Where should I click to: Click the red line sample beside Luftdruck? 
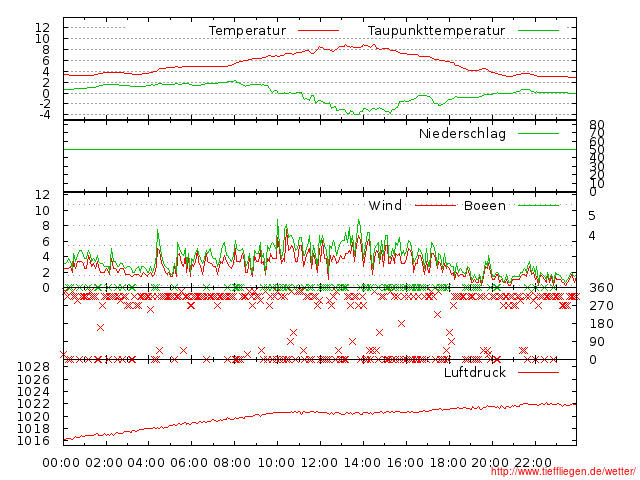click(538, 372)
